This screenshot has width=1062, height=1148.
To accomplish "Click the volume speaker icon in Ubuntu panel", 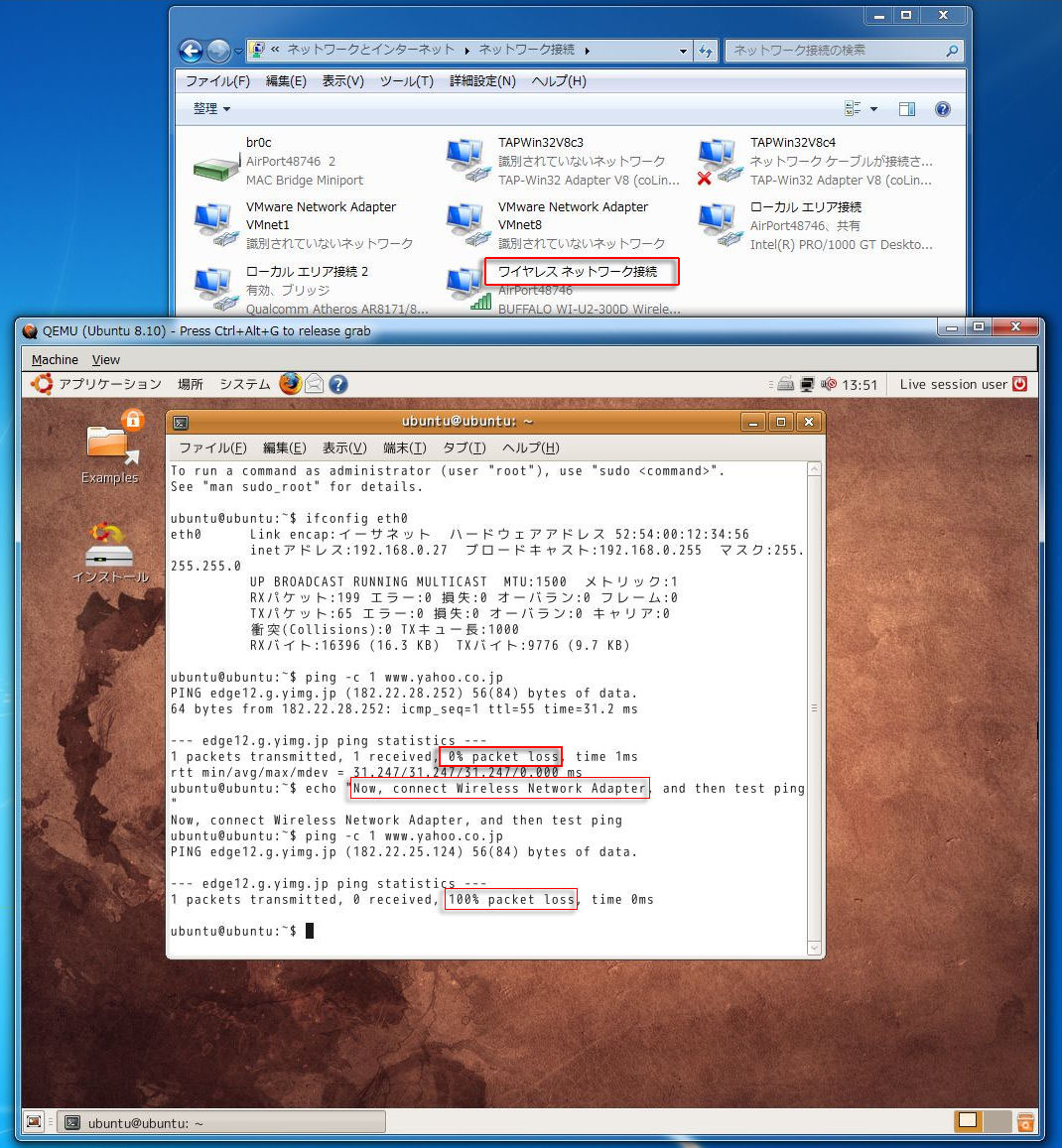I will (x=829, y=384).
